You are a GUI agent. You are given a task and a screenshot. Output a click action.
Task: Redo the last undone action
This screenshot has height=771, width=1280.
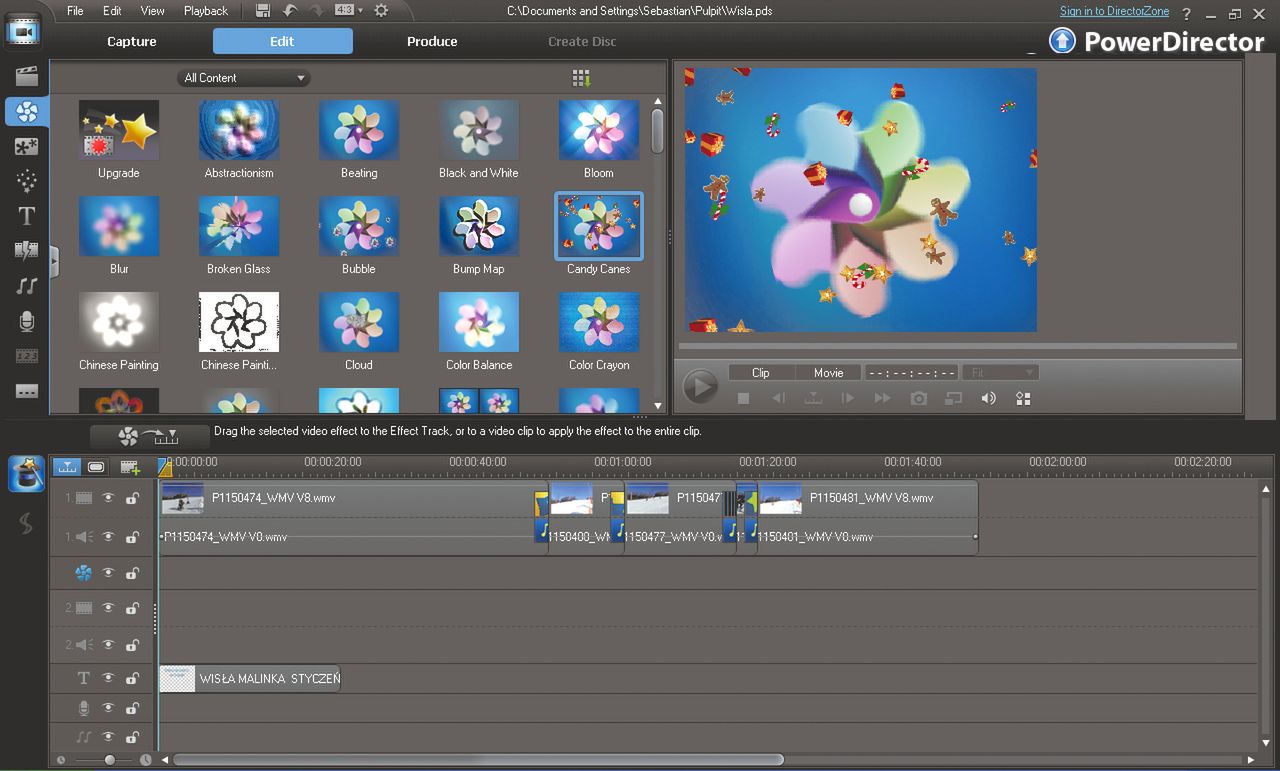tap(318, 11)
